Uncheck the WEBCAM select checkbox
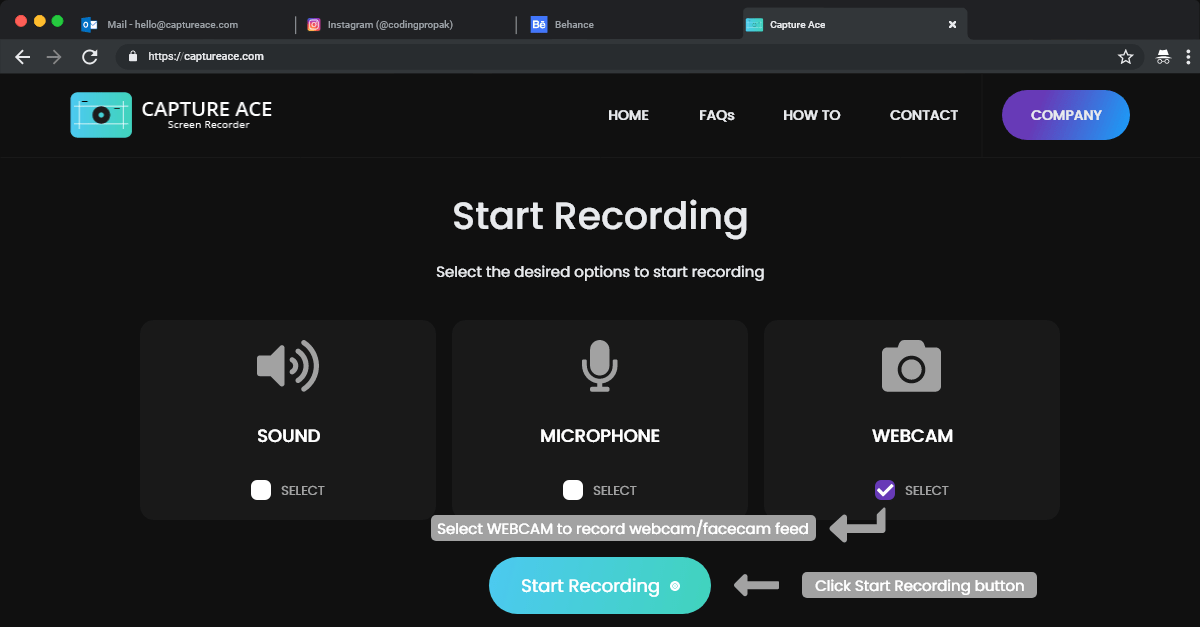This screenshot has height=627, width=1200. pyautogui.click(x=885, y=490)
